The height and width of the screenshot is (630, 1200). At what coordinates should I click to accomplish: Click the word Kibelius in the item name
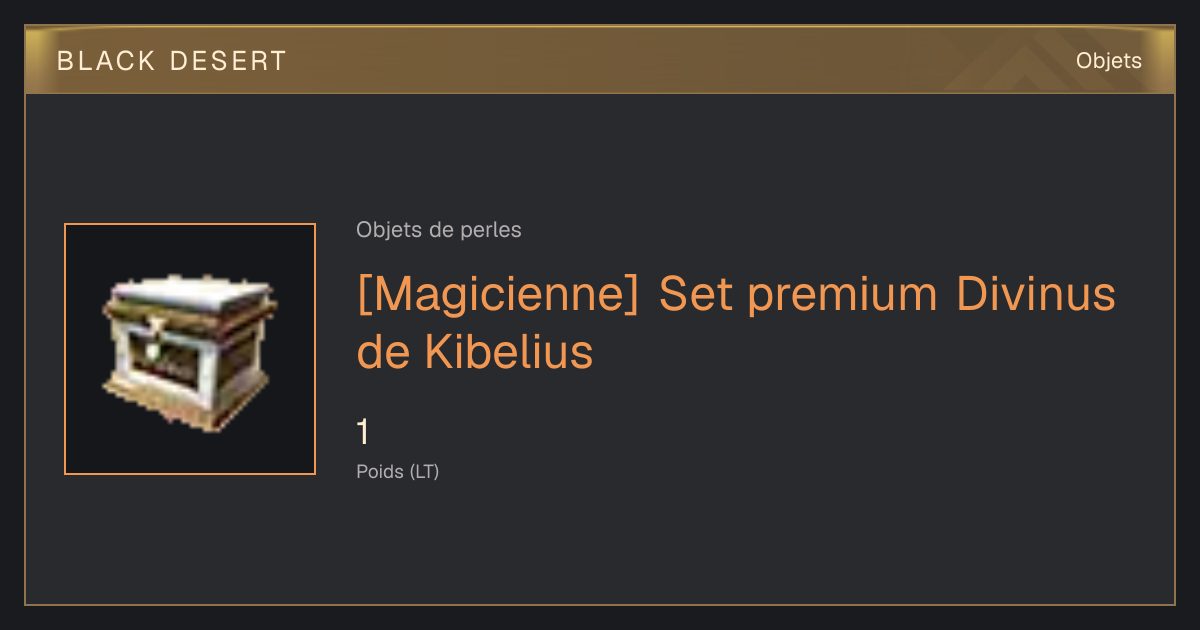pyautogui.click(x=509, y=351)
